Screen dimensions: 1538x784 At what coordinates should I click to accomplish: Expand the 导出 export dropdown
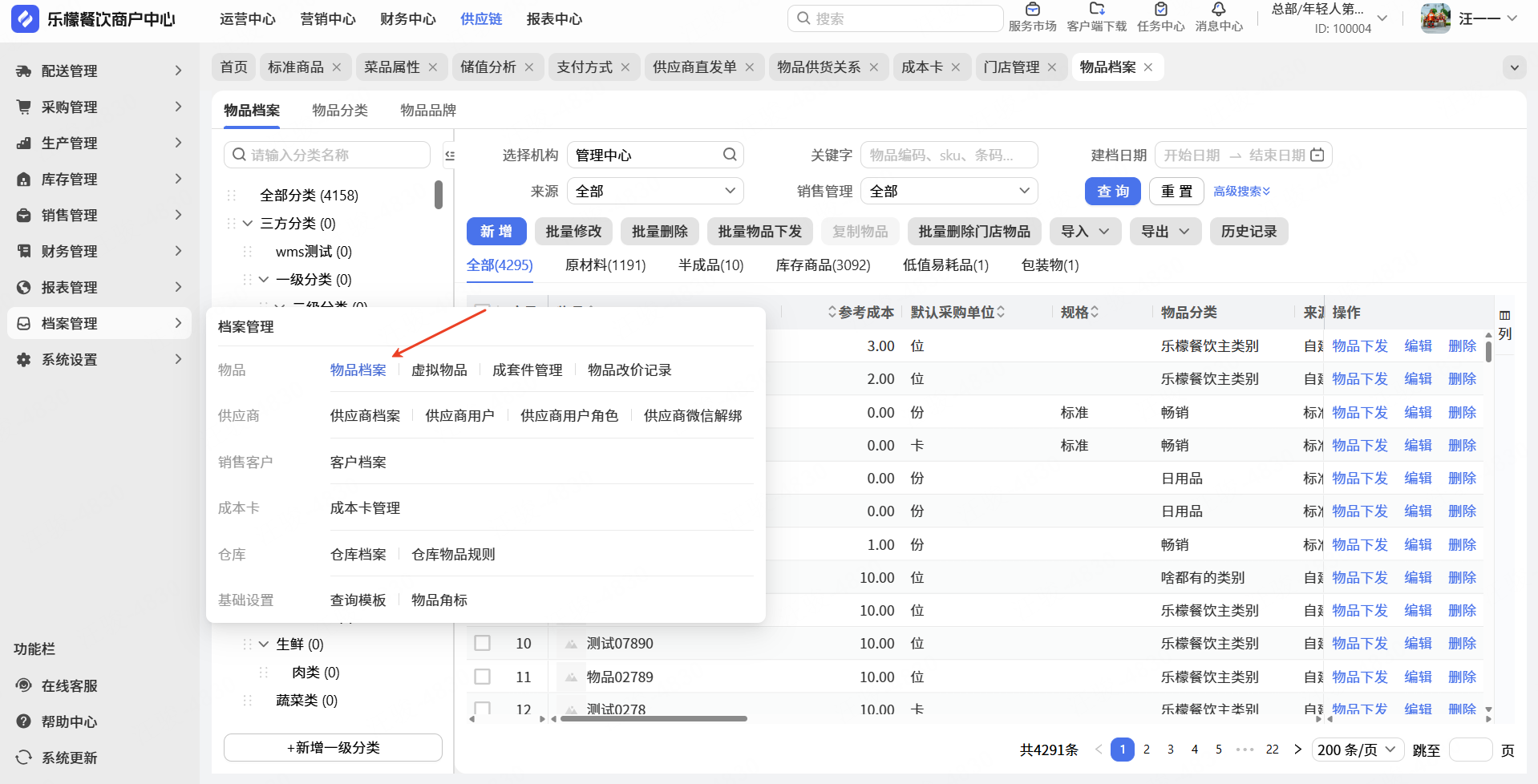(x=1165, y=232)
